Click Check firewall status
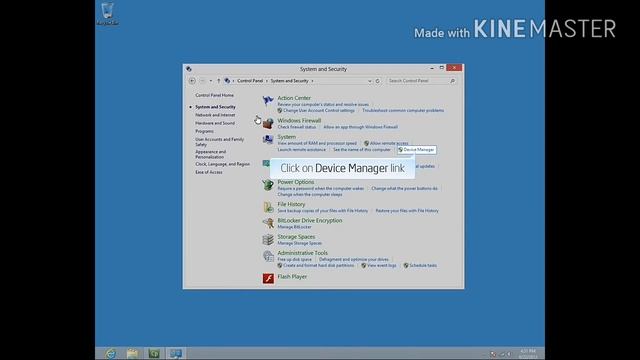This screenshot has height=360, width=640. (297, 127)
